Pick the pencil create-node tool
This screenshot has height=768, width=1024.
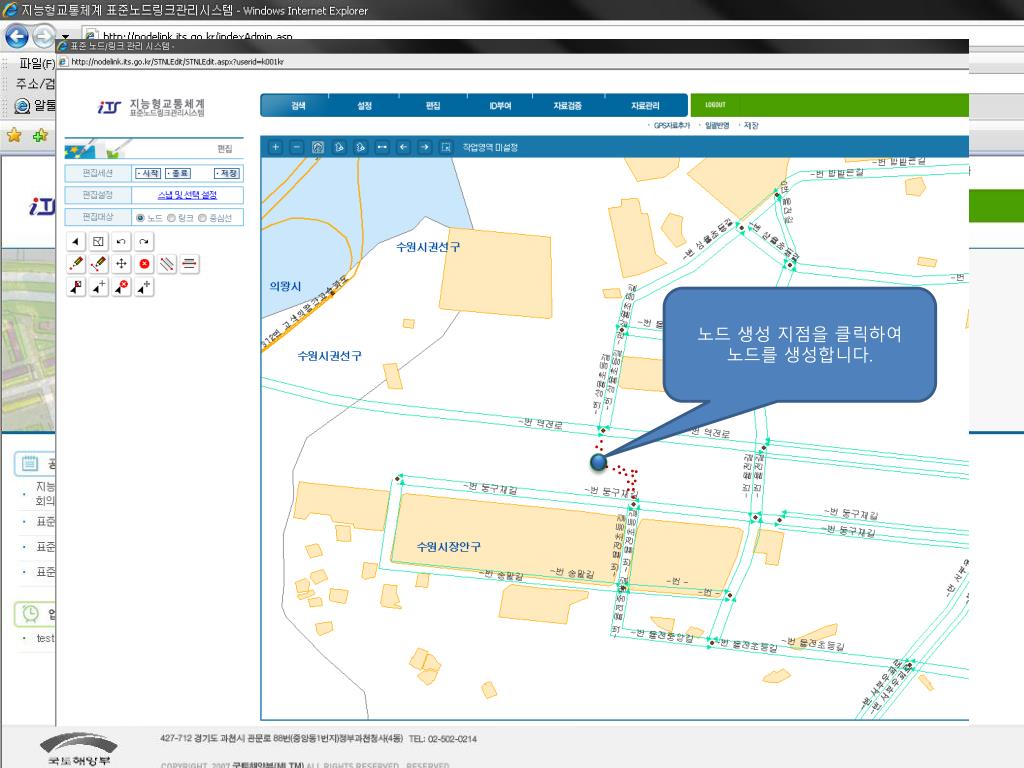pos(77,264)
